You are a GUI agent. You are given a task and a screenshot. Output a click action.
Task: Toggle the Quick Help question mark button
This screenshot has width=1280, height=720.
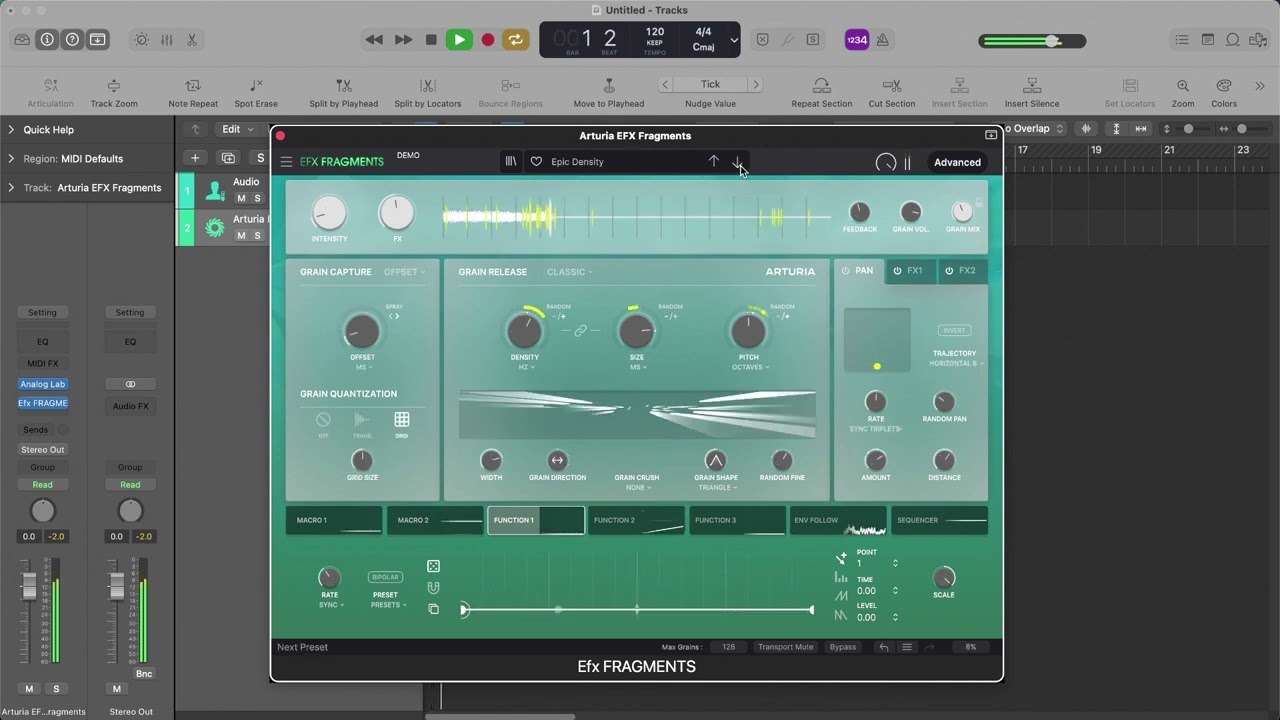[72, 40]
